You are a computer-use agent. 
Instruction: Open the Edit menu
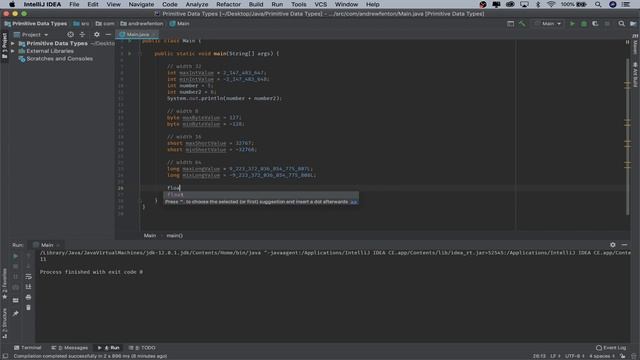(93, 4)
